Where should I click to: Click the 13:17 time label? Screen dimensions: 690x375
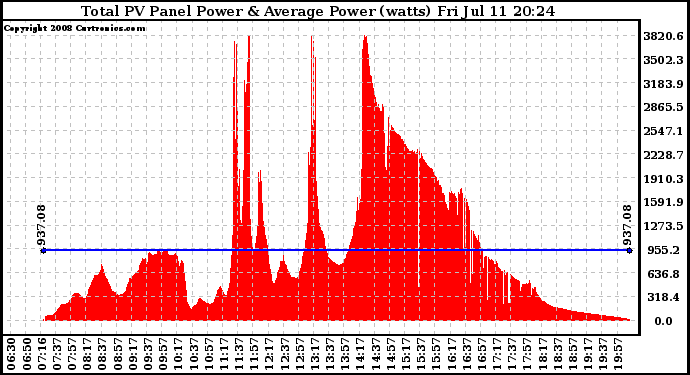[x=316, y=354]
